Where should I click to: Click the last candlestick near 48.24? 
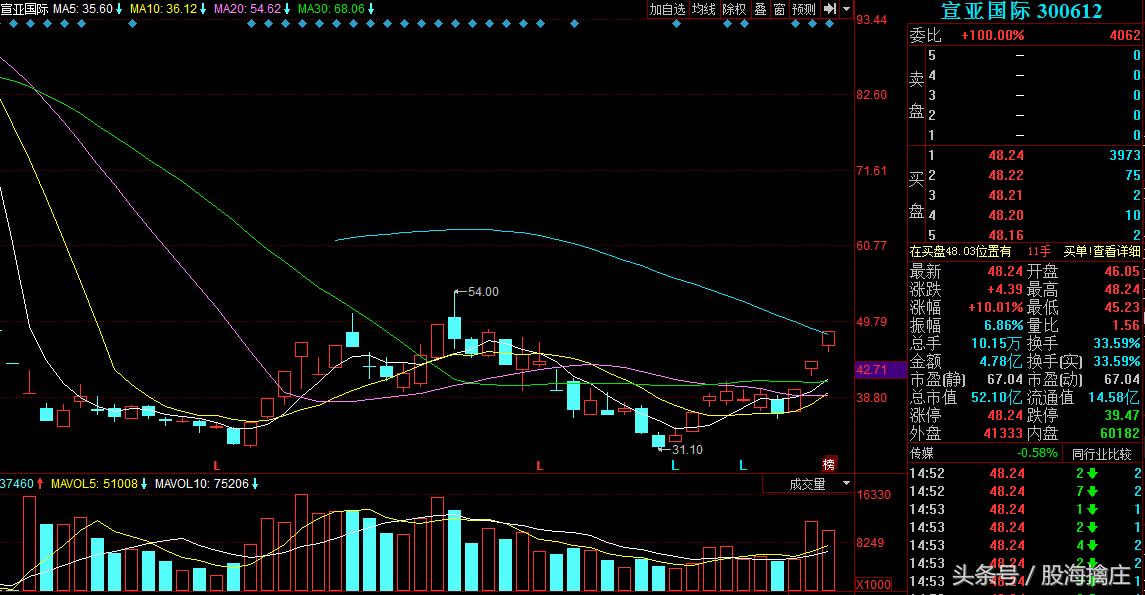tap(828, 339)
